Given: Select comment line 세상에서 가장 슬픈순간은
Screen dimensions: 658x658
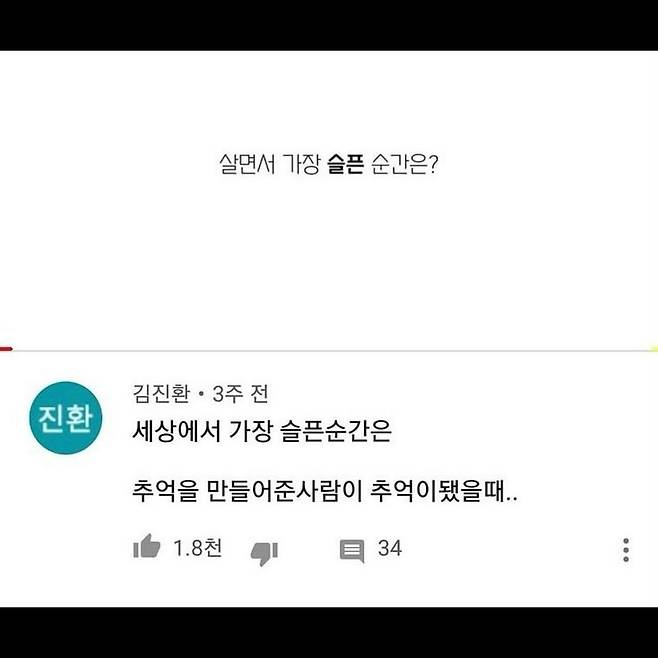Looking at the screenshot, I should click(x=262, y=430).
